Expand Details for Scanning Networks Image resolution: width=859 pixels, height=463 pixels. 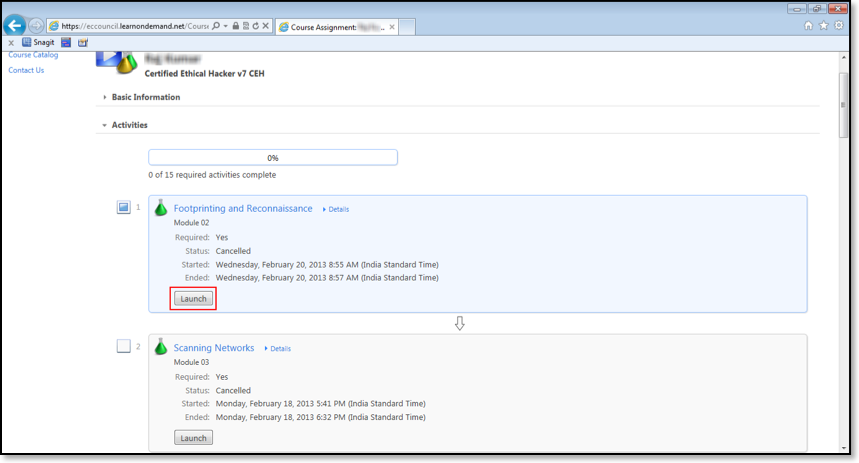click(278, 348)
